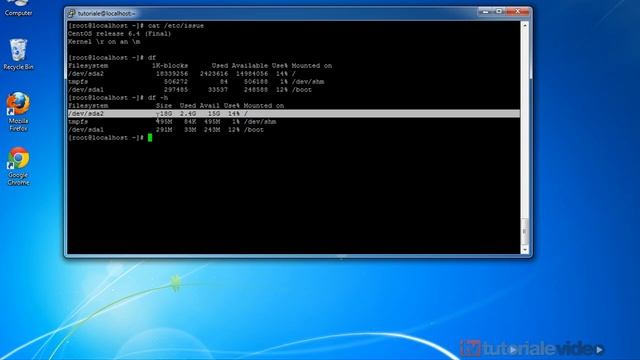Click the '/boot' mount point in df -h output
This screenshot has width=640, height=360.
(254, 130)
